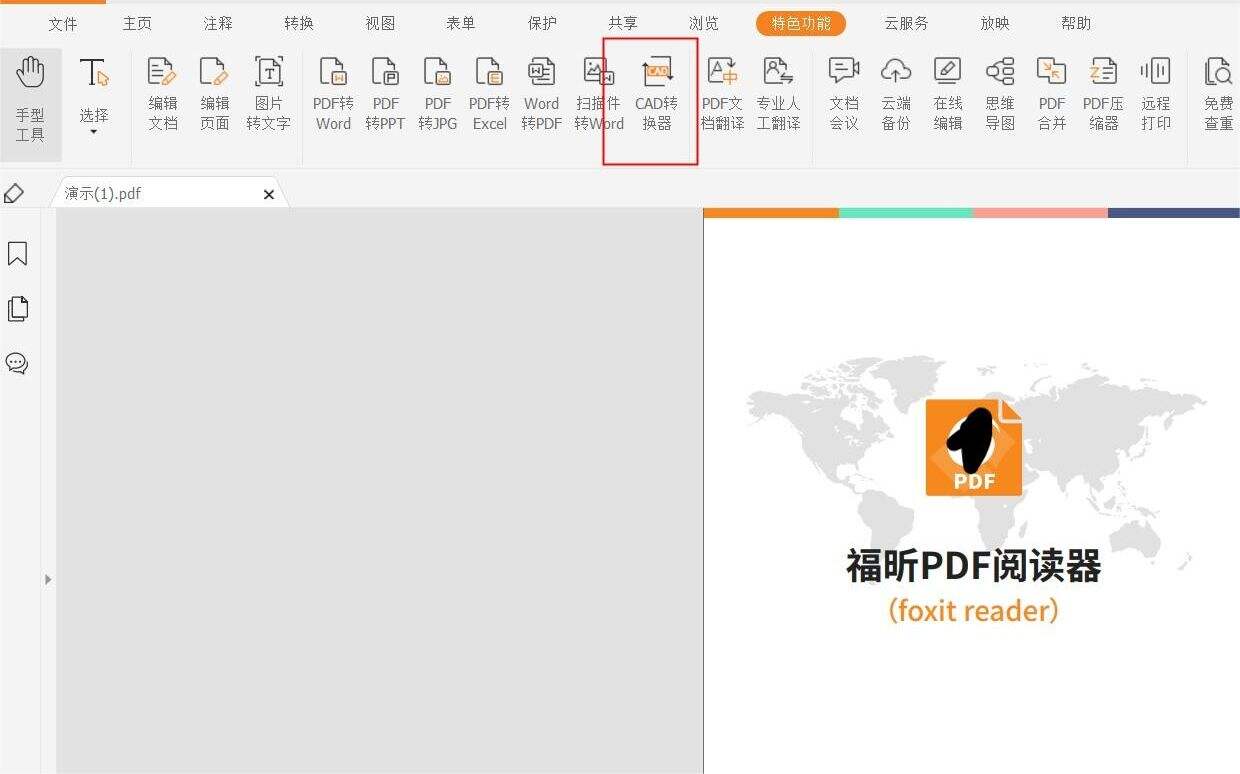The height and width of the screenshot is (774, 1240).
Task: Open 扫描件转Word scan conversion
Action: (x=598, y=95)
